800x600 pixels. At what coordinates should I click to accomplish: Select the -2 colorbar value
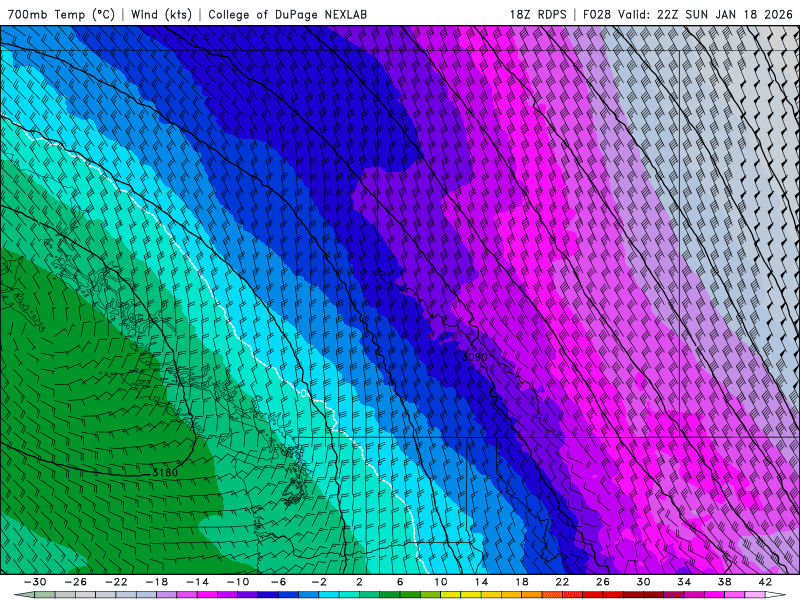pos(318,582)
